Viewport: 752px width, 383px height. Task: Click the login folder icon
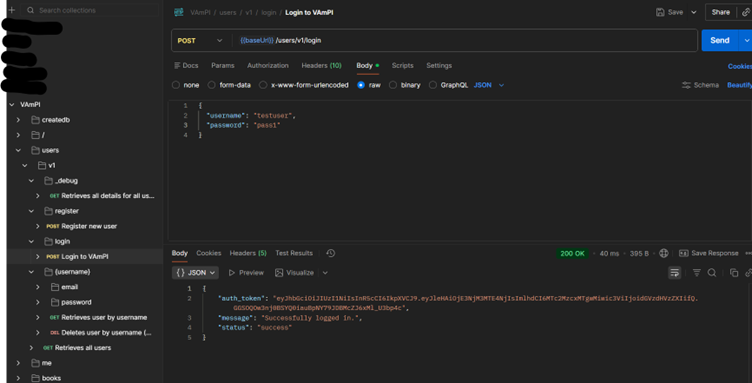[48, 241]
